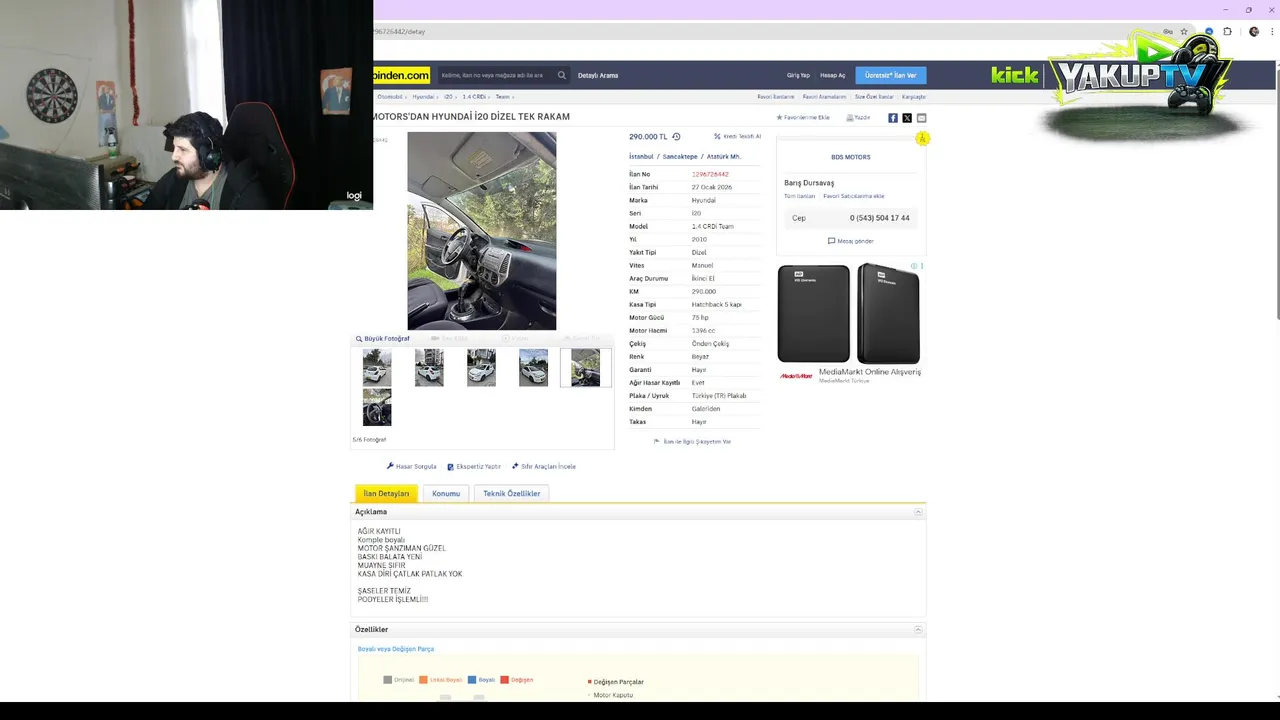
Task: Click Favori Satıcılarıma ekle link
Action: click(x=854, y=196)
